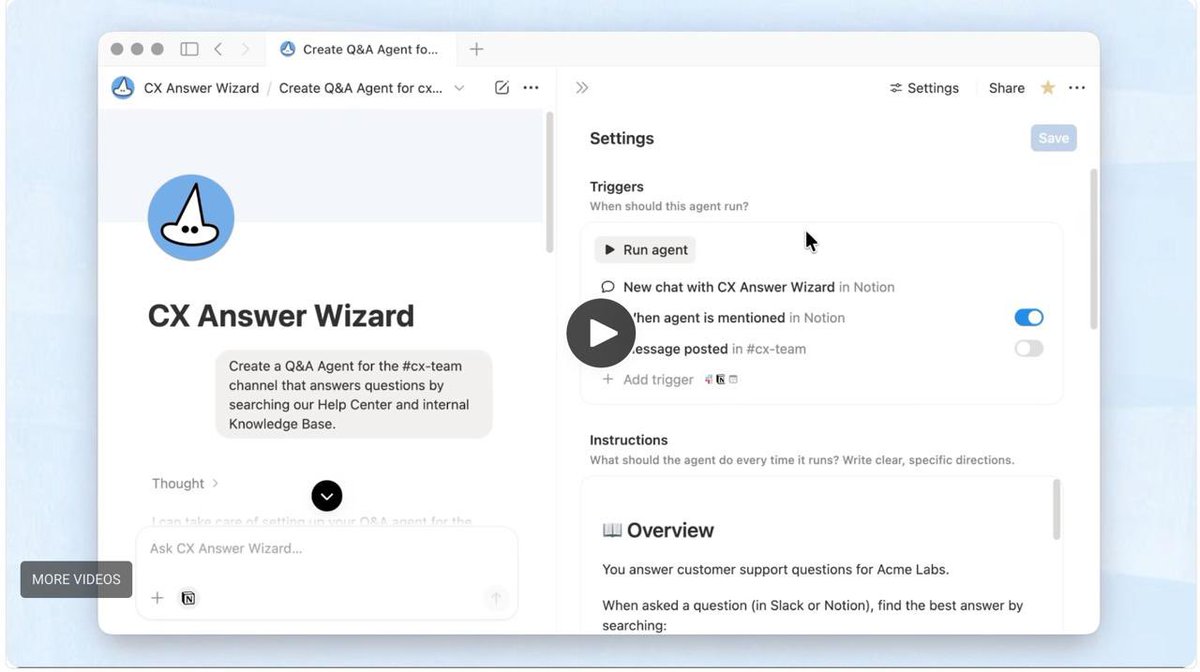Click the chat pane vertical scrollbar

[548, 182]
